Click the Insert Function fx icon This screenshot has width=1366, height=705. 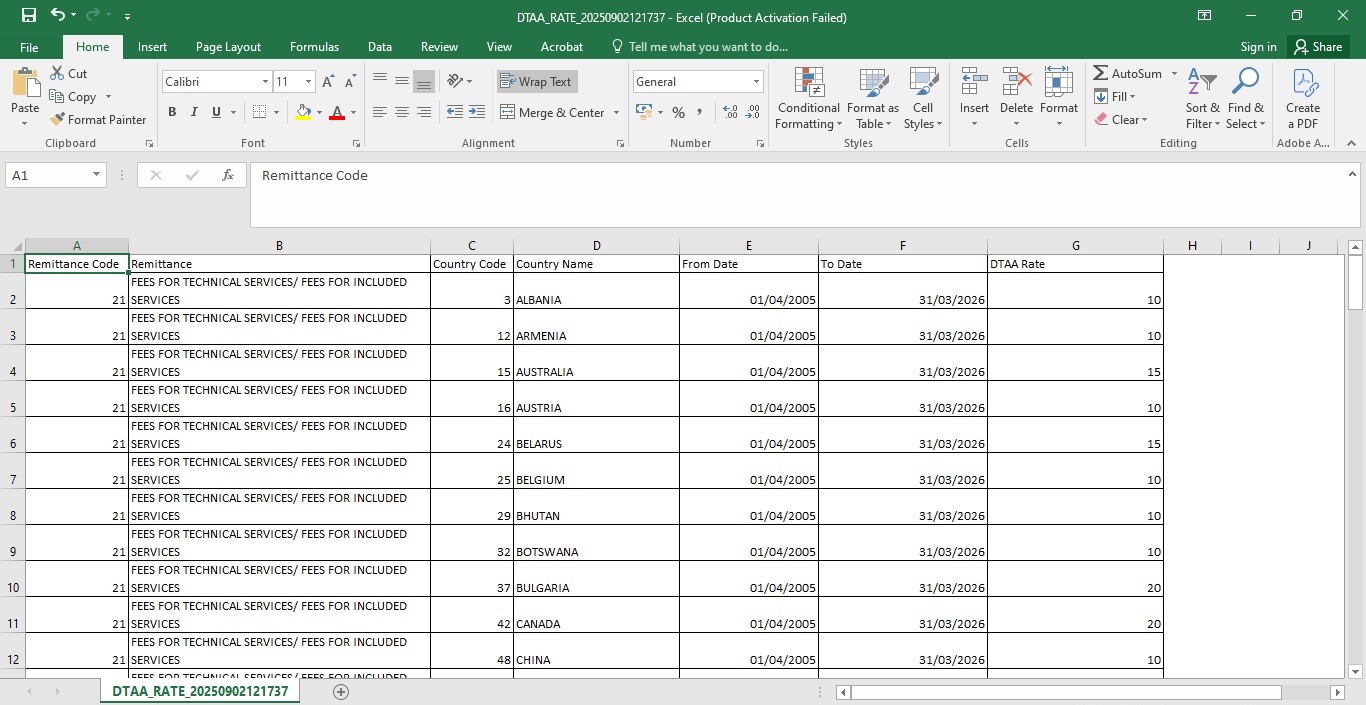point(228,175)
